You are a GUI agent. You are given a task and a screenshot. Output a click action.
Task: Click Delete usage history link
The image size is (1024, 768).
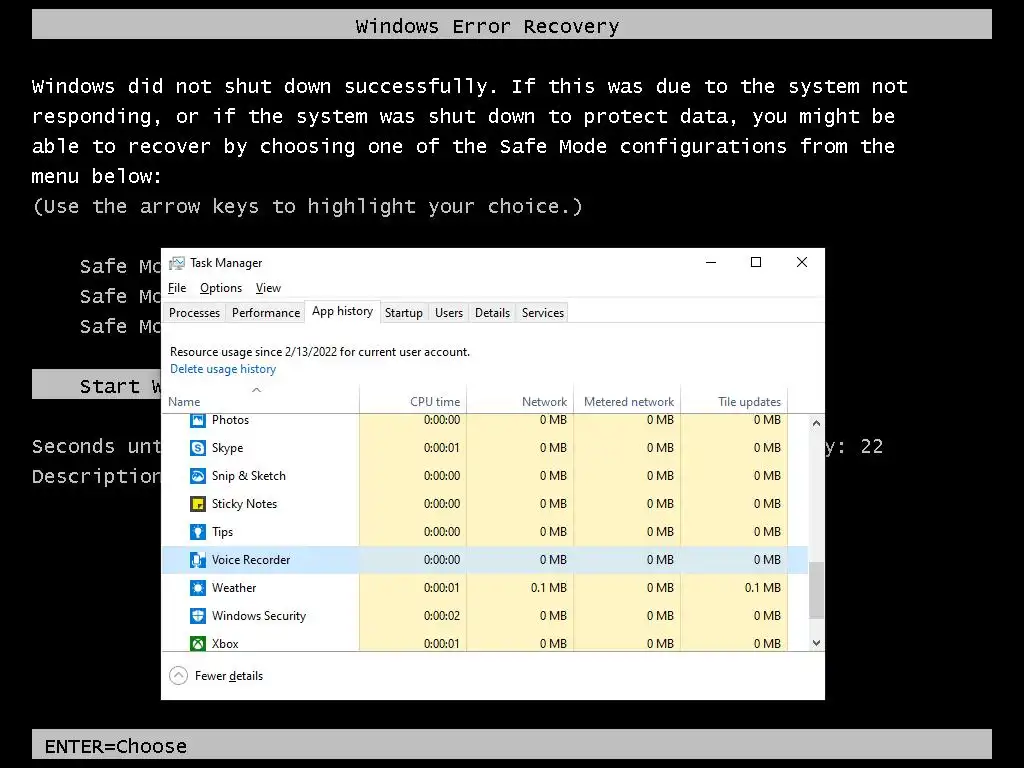pyautogui.click(x=223, y=369)
